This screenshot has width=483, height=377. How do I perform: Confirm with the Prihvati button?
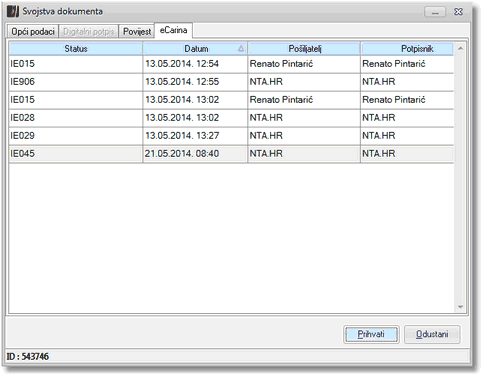click(x=371, y=334)
